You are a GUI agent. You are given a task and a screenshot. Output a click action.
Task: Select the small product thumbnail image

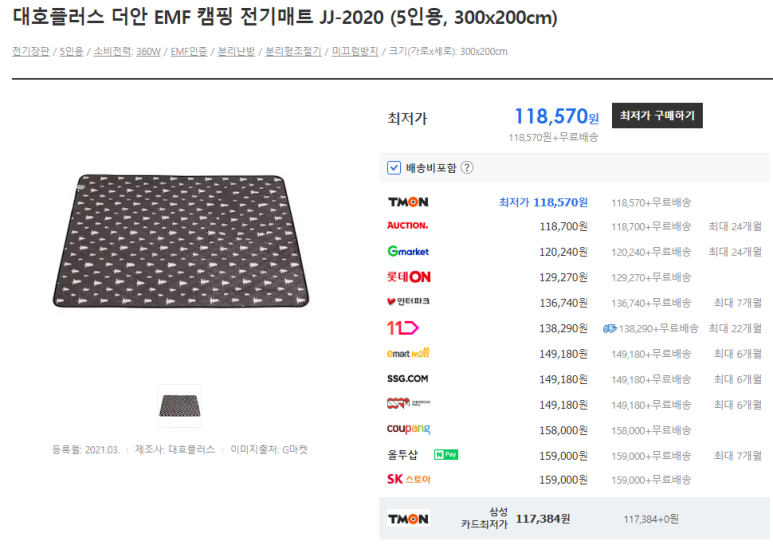coord(180,406)
